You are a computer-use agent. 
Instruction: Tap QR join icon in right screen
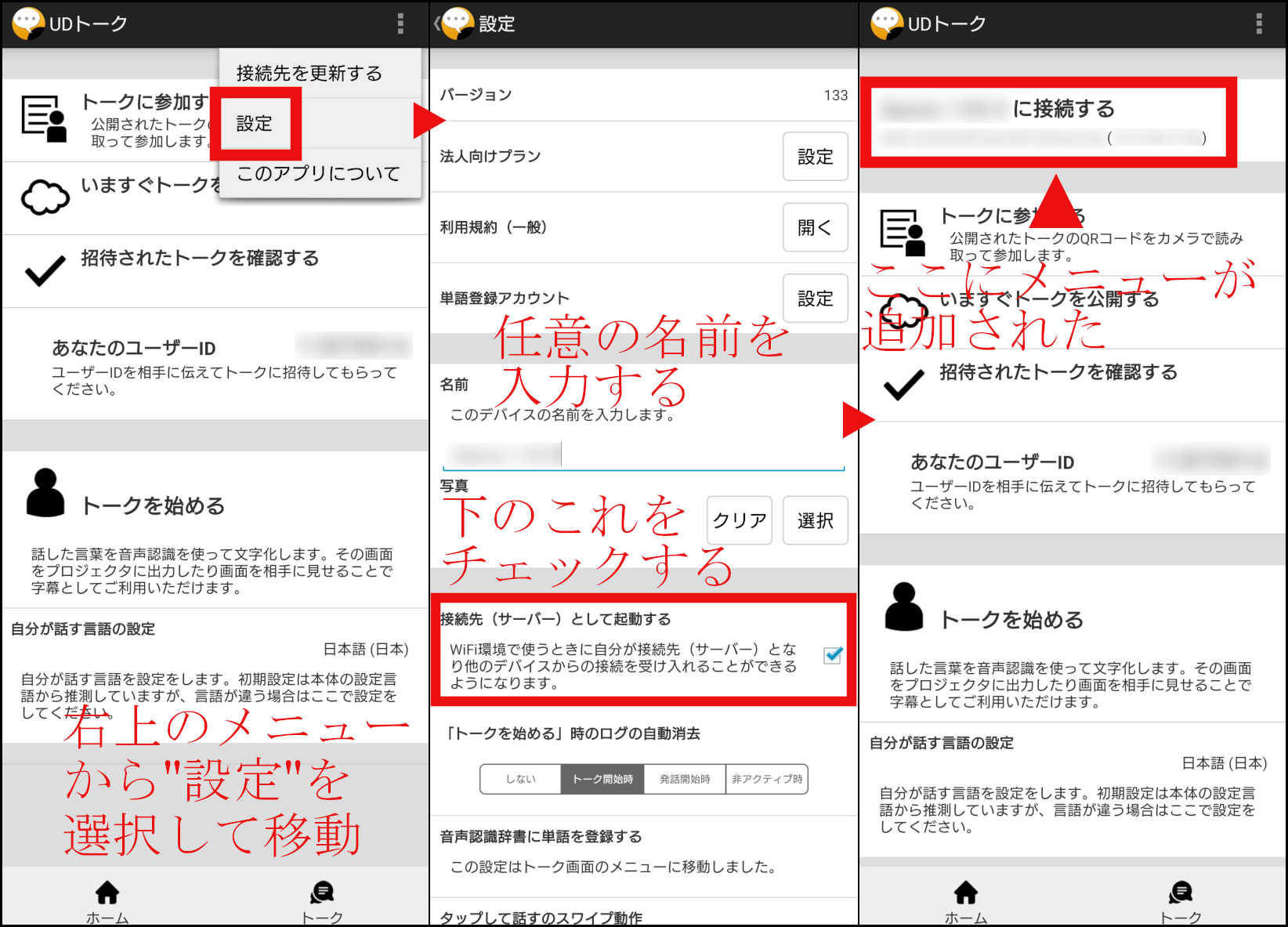(x=903, y=232)
